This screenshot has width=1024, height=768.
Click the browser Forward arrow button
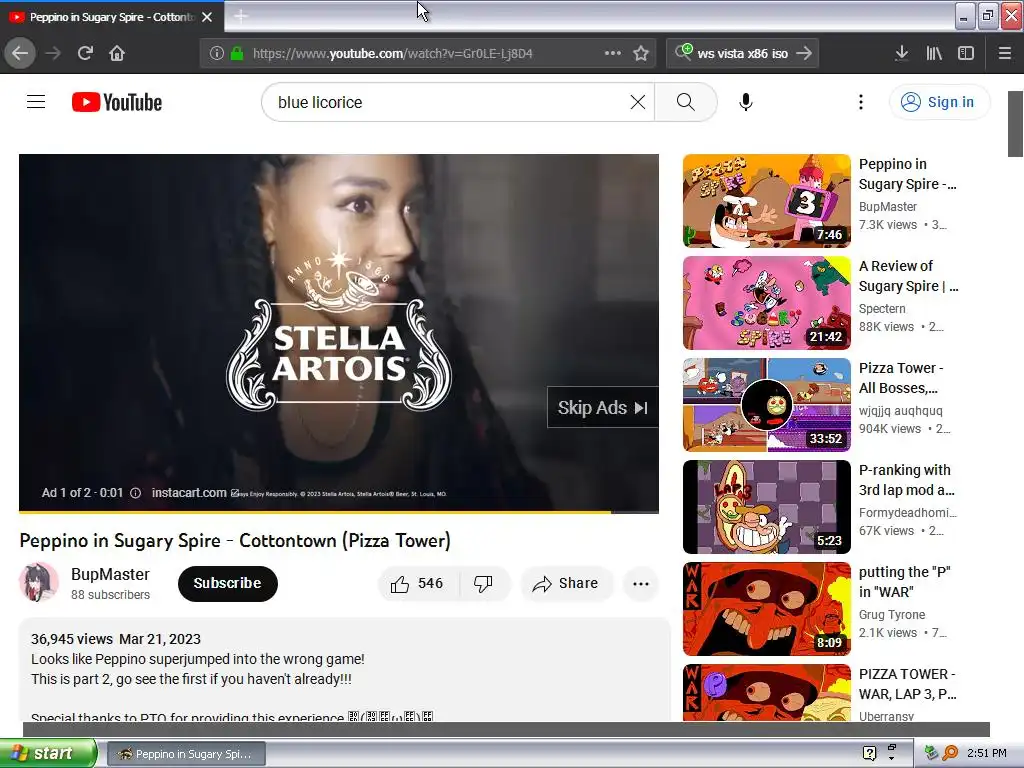coord(54,54)
